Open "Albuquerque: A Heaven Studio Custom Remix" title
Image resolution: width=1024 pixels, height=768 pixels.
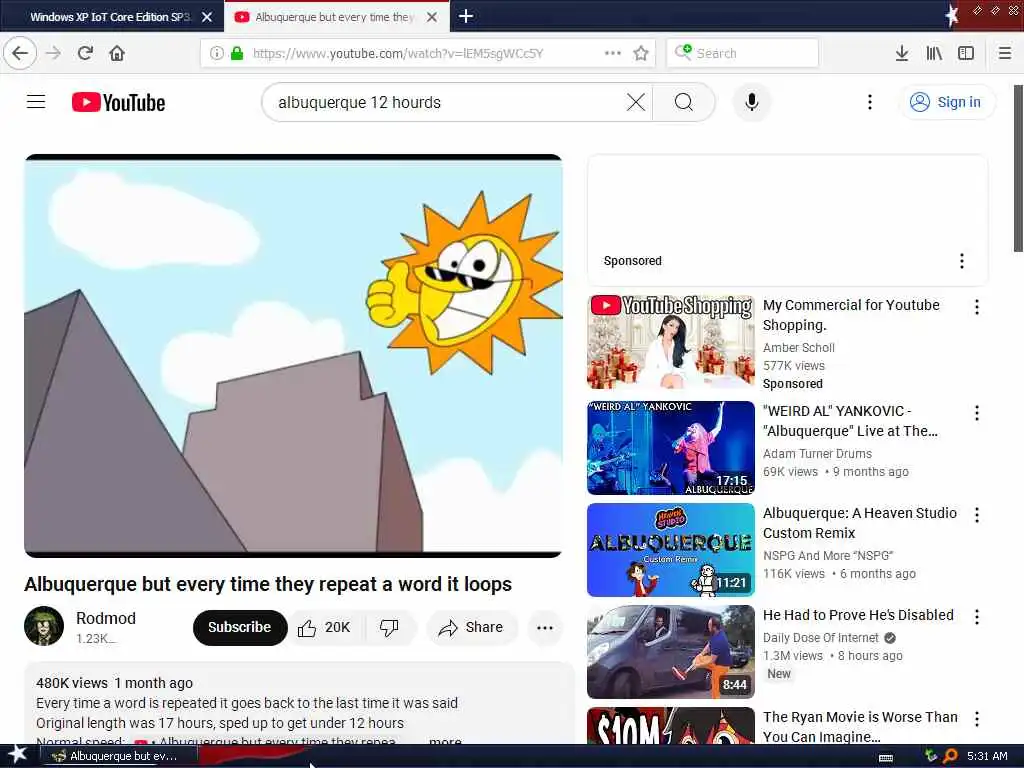[859, 523]
